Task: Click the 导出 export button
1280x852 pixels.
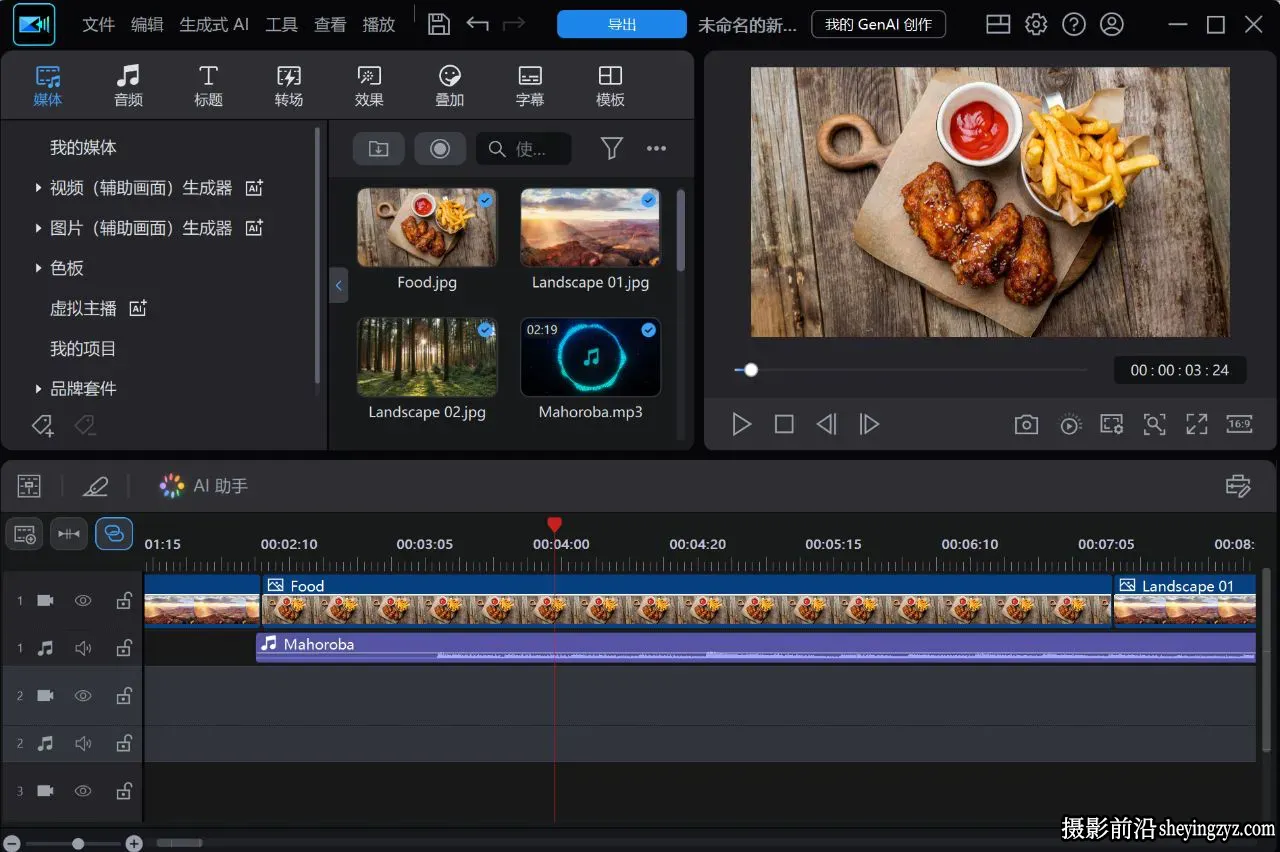Action: (x=622, y=24)
